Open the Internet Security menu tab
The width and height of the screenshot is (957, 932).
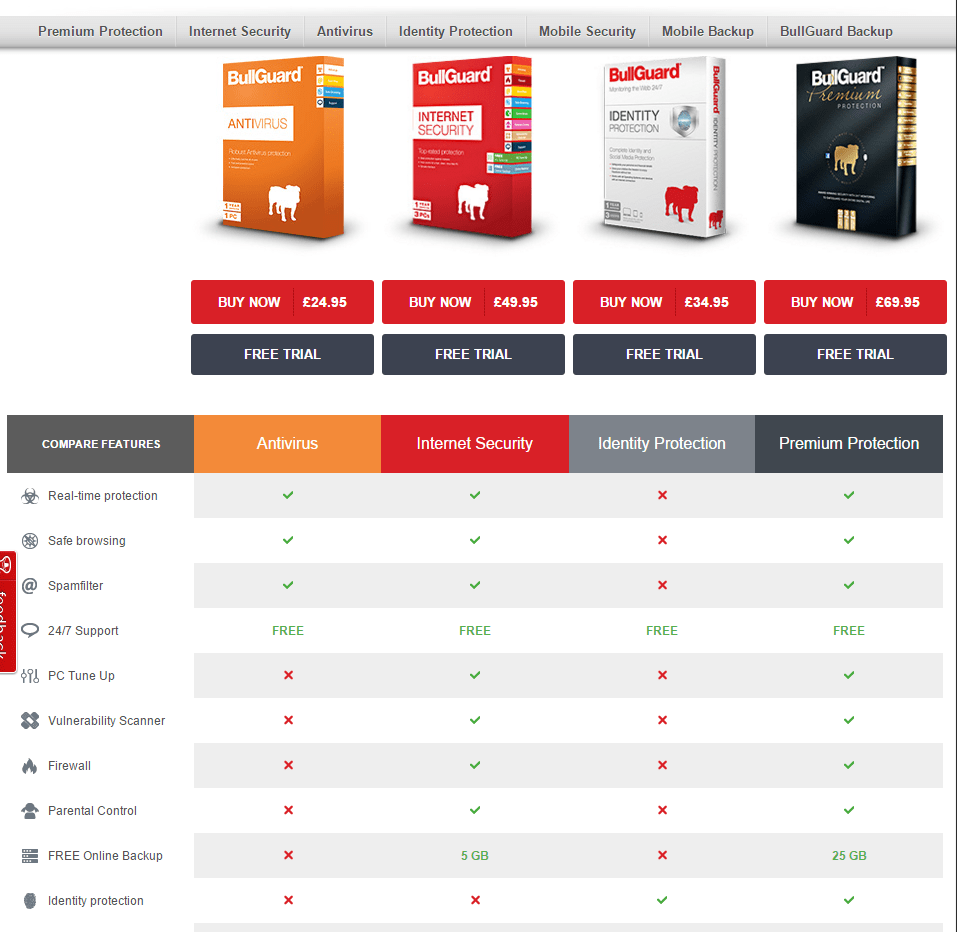pos(240,31)
